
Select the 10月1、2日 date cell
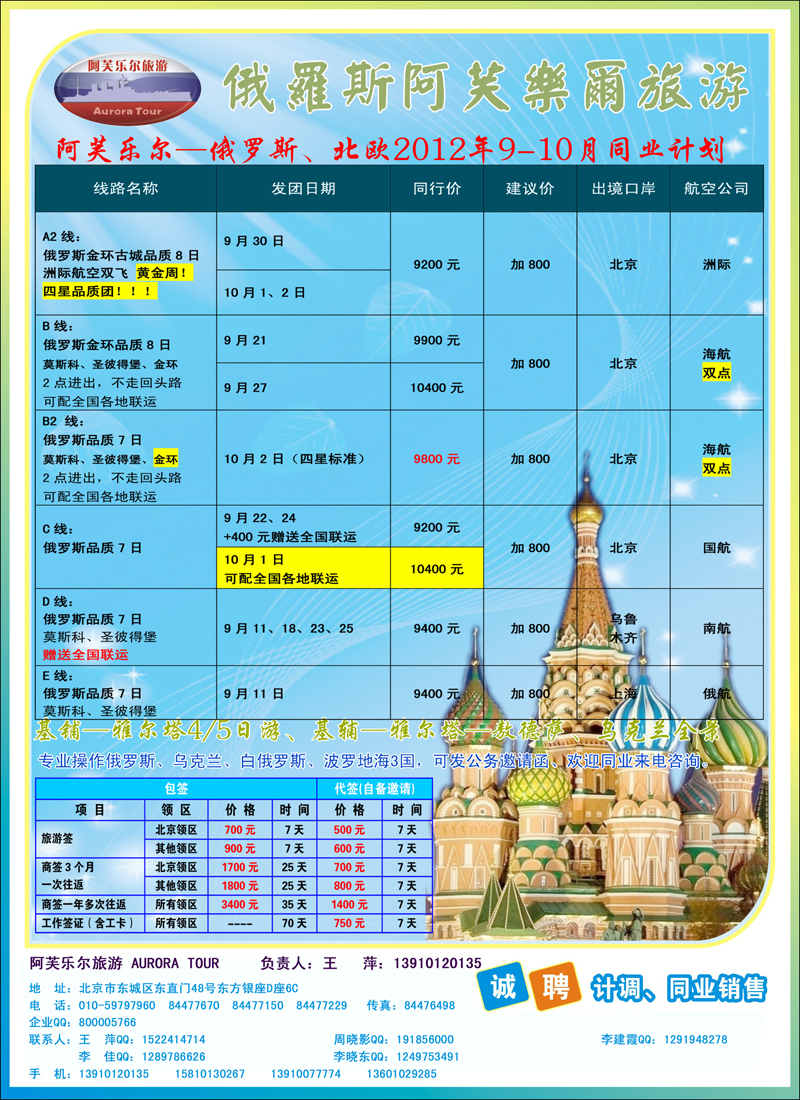(303, 293)
